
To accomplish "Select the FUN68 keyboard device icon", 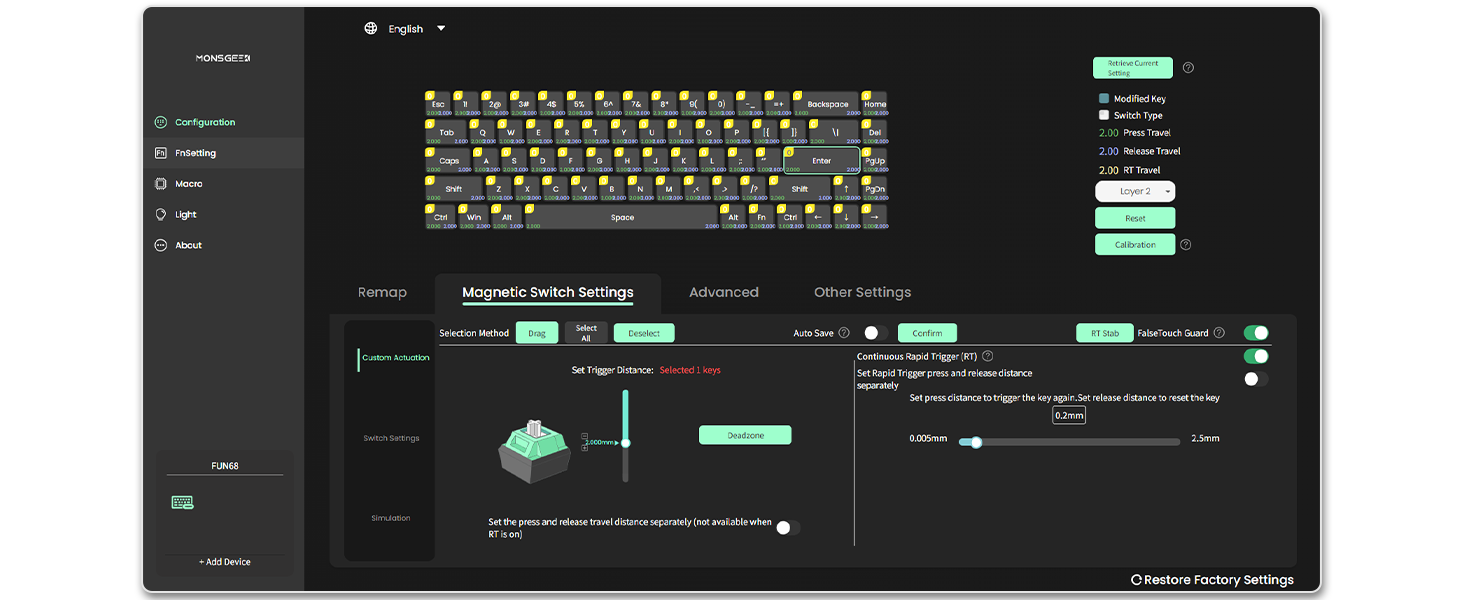I will [182, 502].
